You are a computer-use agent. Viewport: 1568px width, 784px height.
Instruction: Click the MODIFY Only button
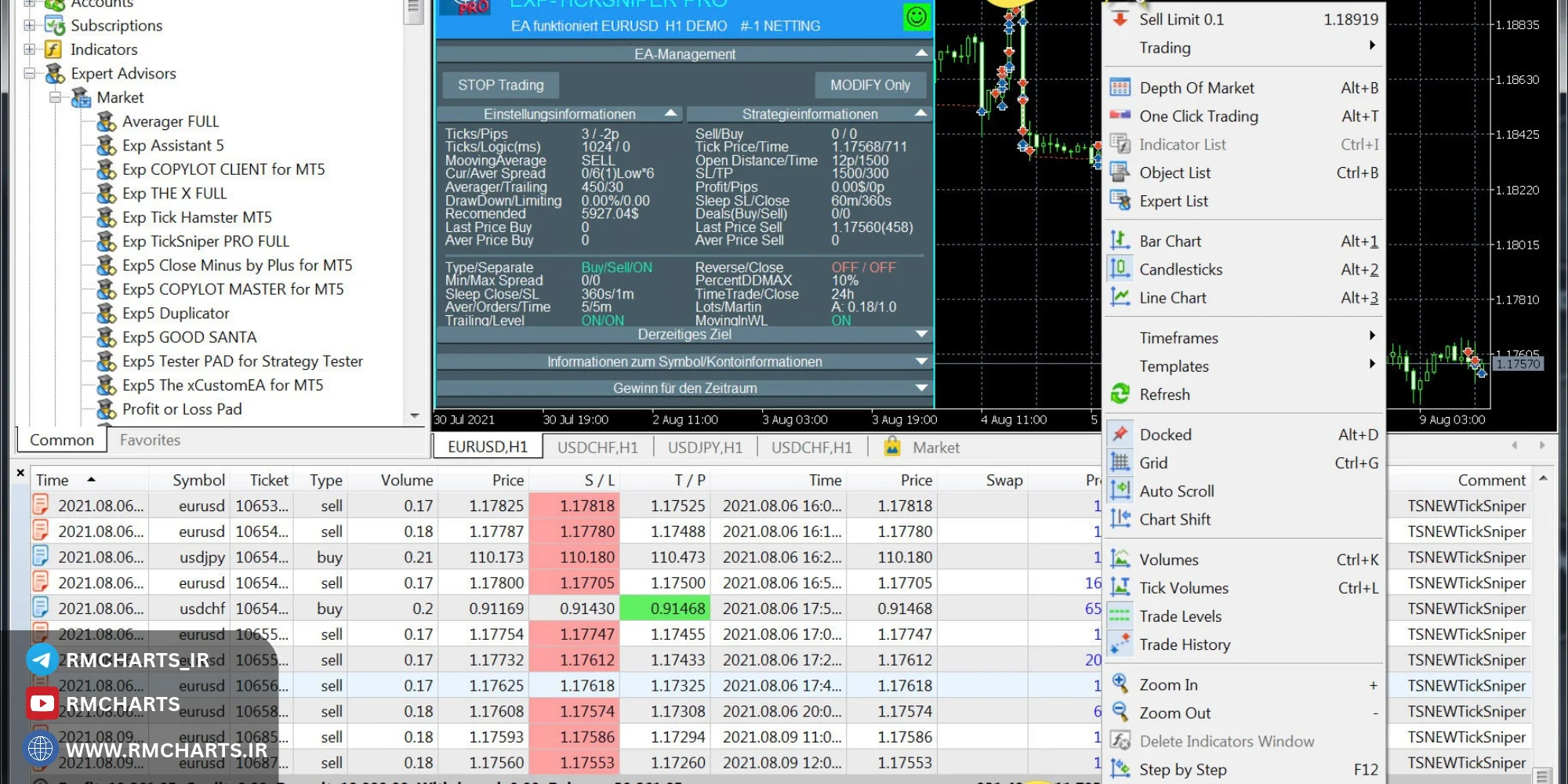[x=869, y=85]
